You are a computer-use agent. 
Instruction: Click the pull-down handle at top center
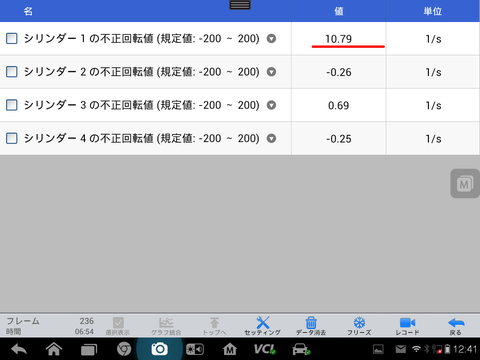[x=240, y=5]
